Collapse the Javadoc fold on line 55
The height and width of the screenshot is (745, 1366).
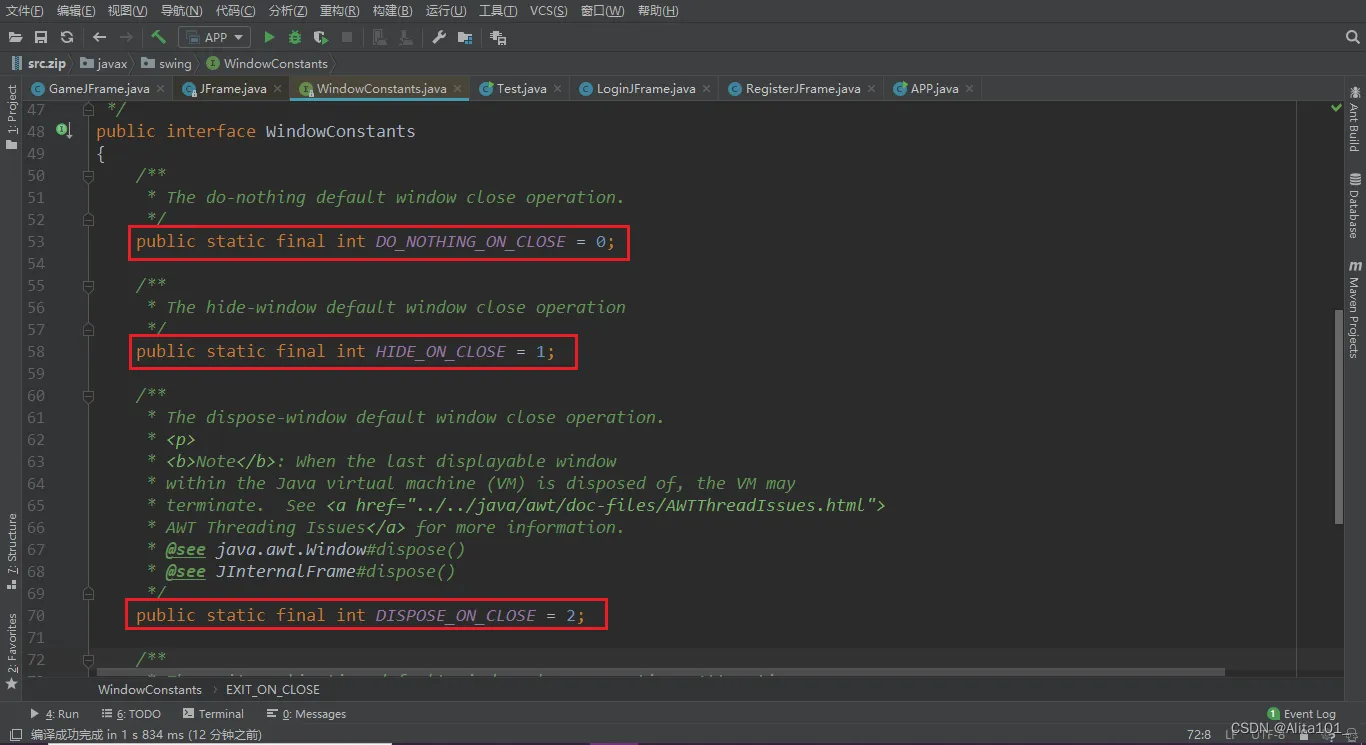tap(88, 285)
